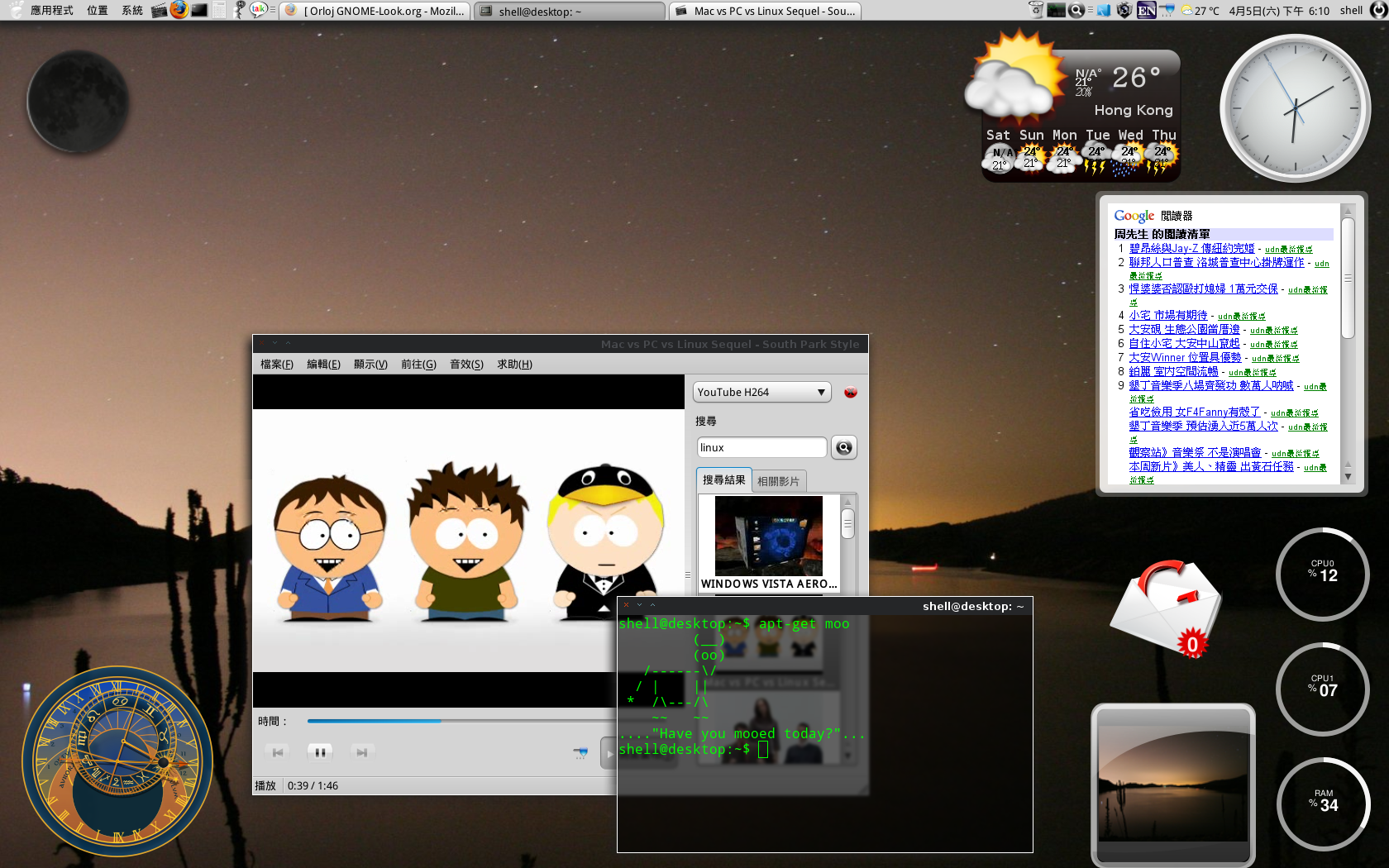Image resolution: width=1389 pixels, height=868 pixels.
Task: Open the terminal launcher icon in top panel
Action: [199, 11]
